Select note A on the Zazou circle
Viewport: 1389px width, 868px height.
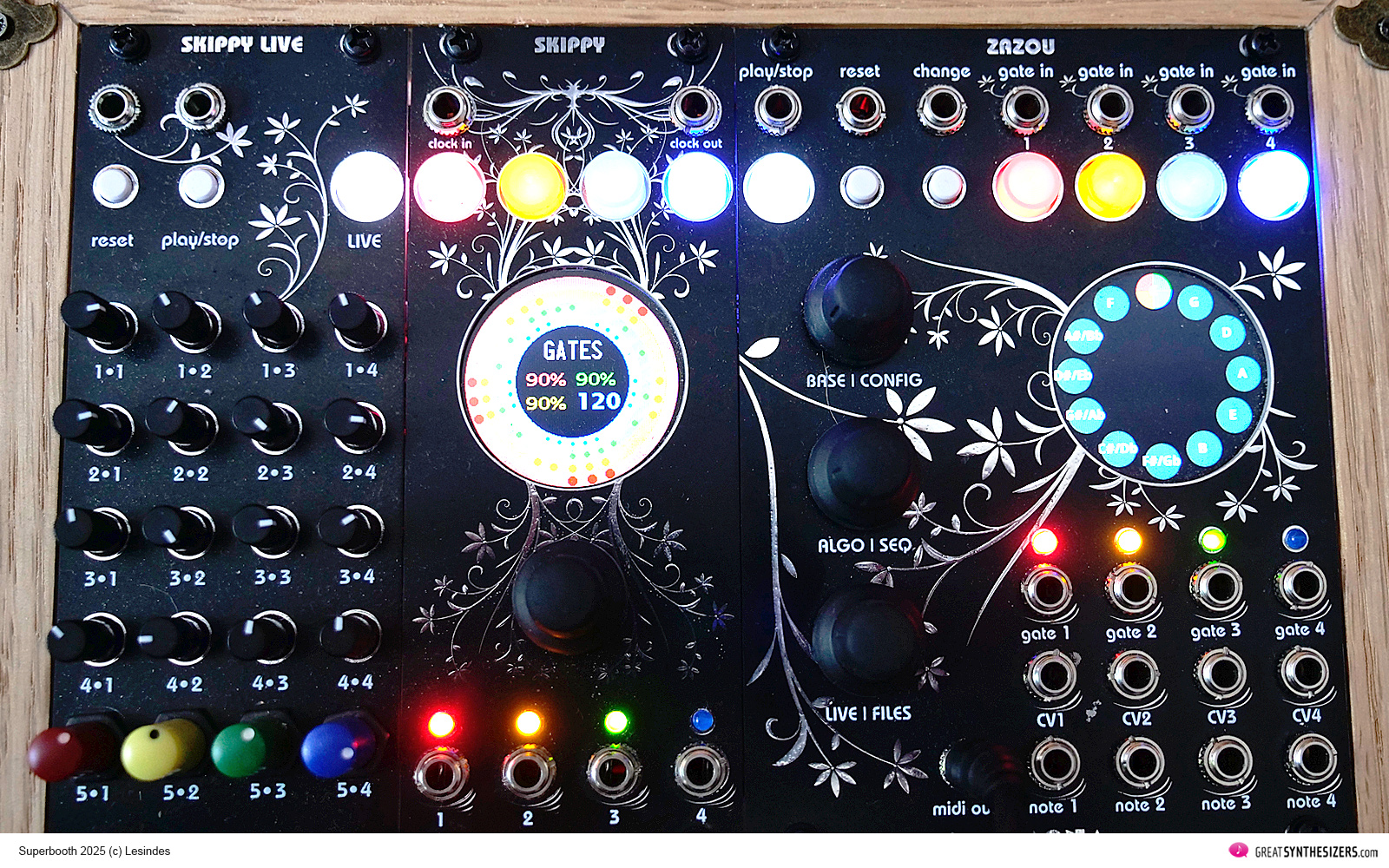(x=1243, y=373)
